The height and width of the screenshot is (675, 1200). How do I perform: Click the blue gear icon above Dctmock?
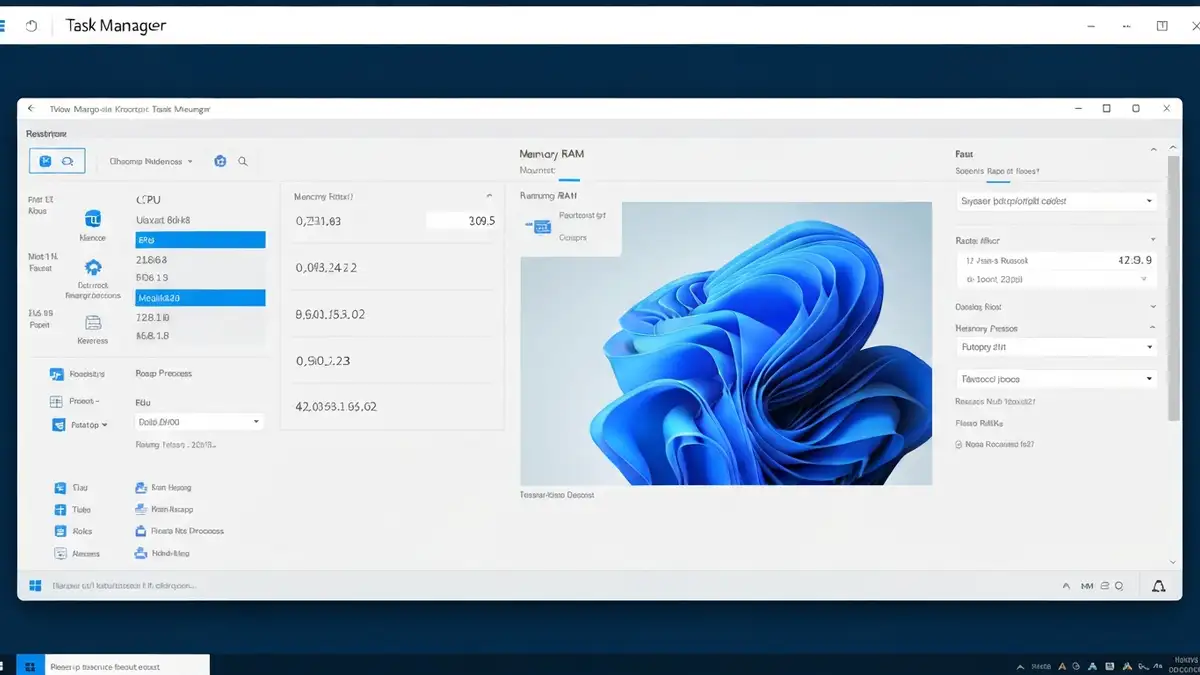click(93, 267)
